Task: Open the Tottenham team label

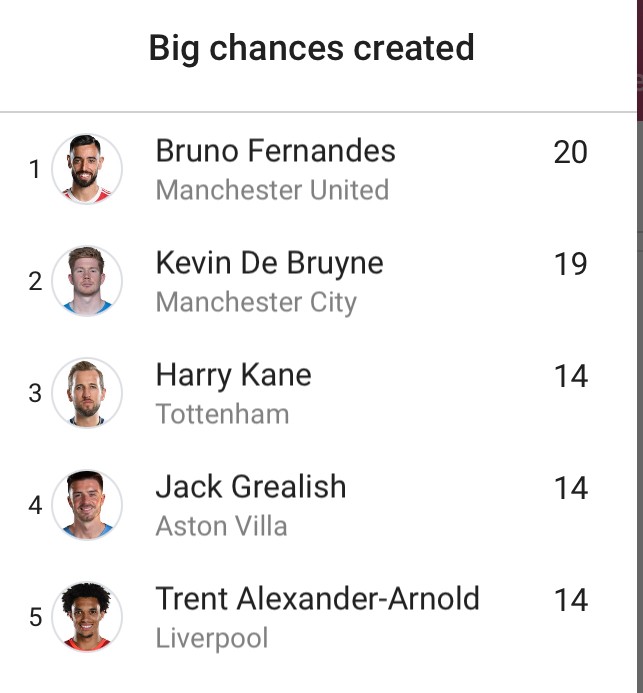Action: (x=222, y=414)
